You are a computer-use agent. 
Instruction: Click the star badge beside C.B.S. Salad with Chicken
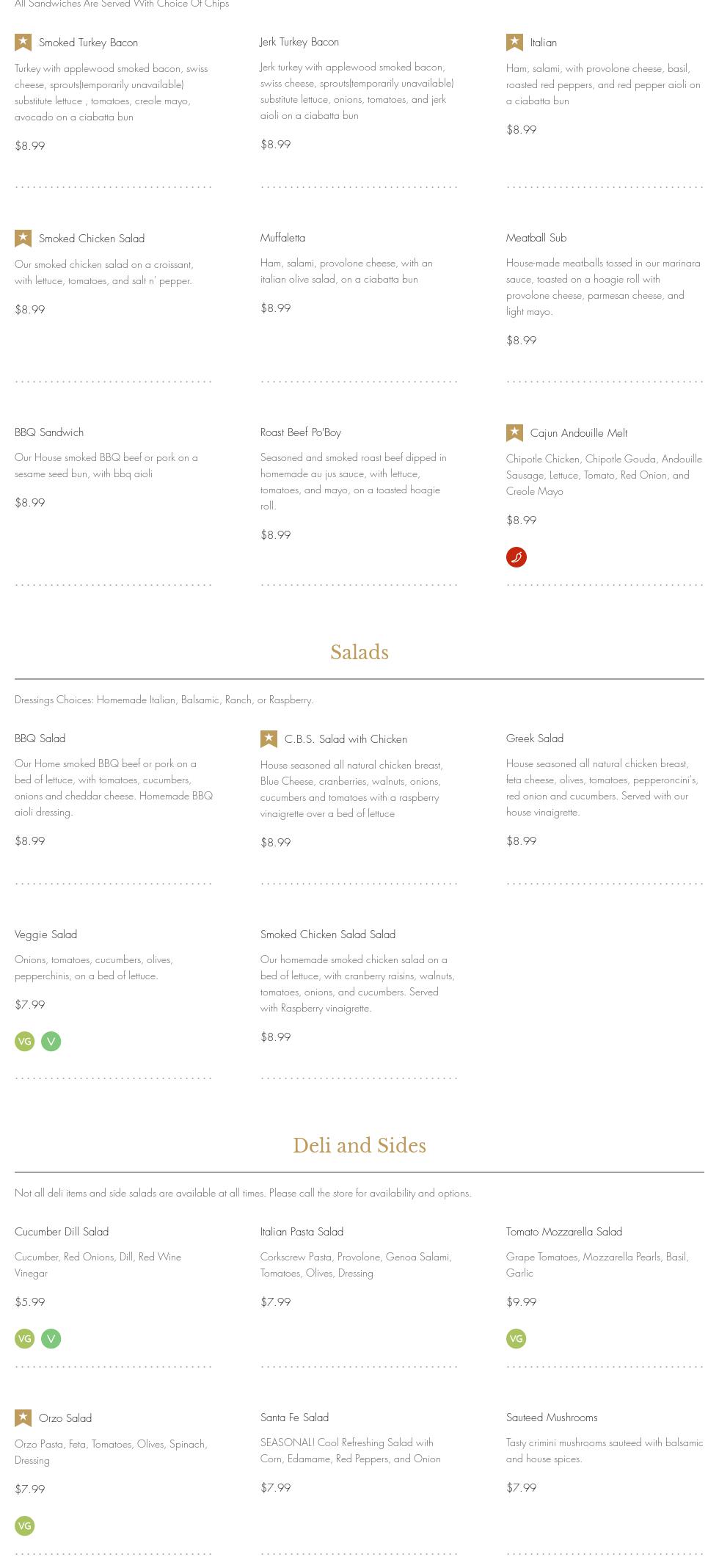coord(269,739)
